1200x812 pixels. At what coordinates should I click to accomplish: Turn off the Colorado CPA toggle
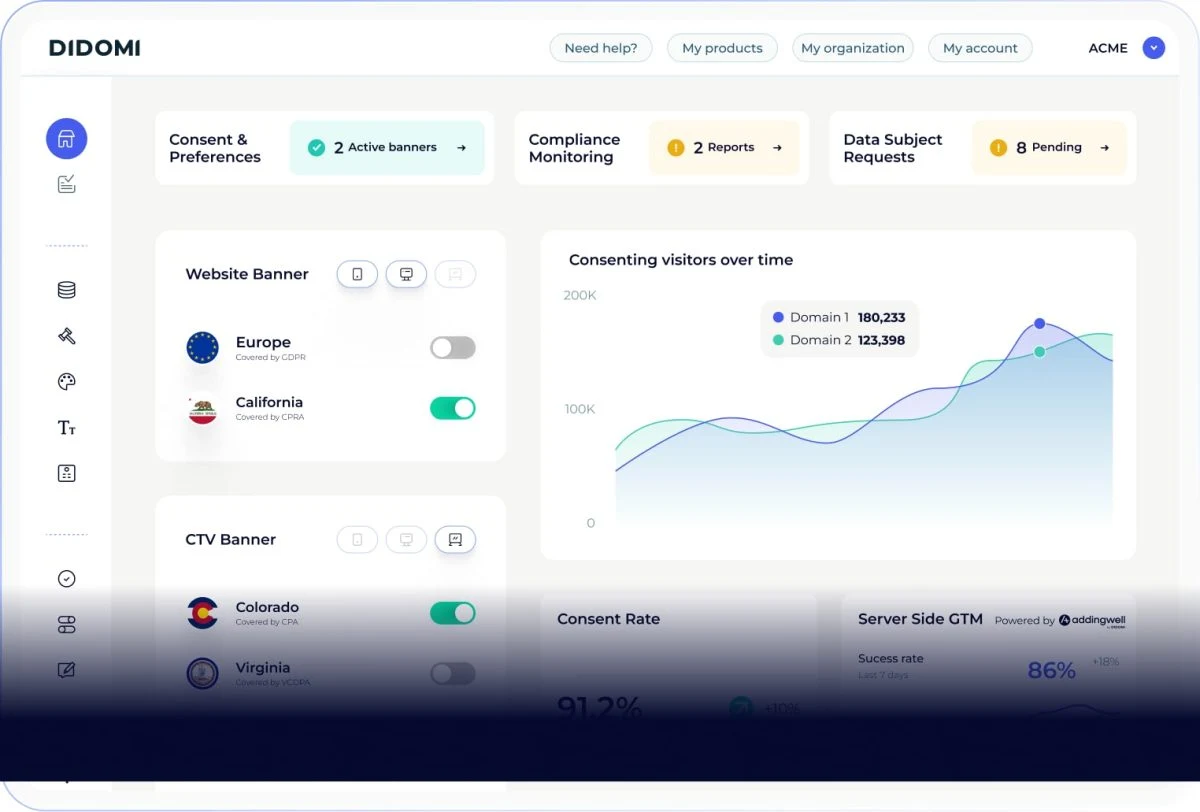(x=453, y=613)
